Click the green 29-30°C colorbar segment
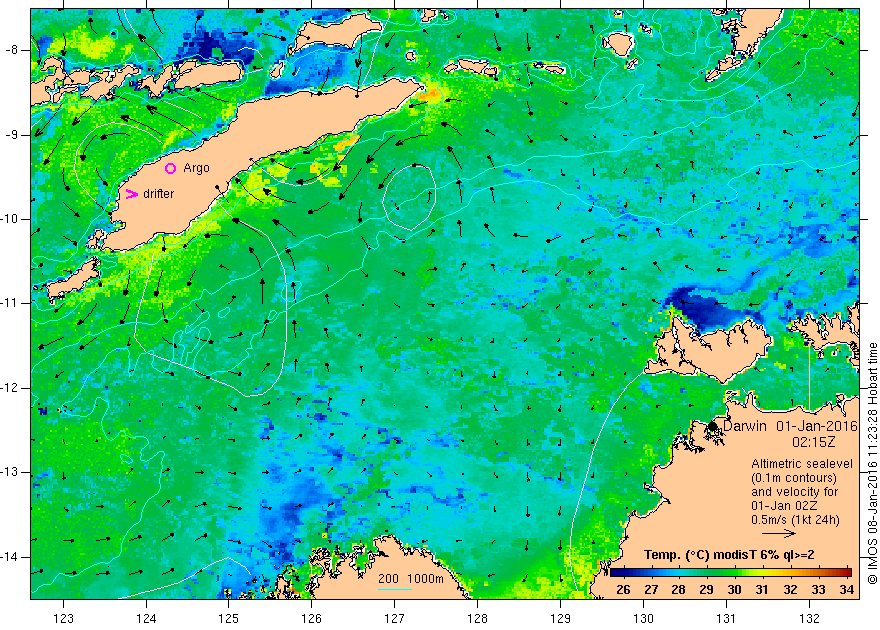Viewport: 880px width, 630px height. [x=720, y=573]
